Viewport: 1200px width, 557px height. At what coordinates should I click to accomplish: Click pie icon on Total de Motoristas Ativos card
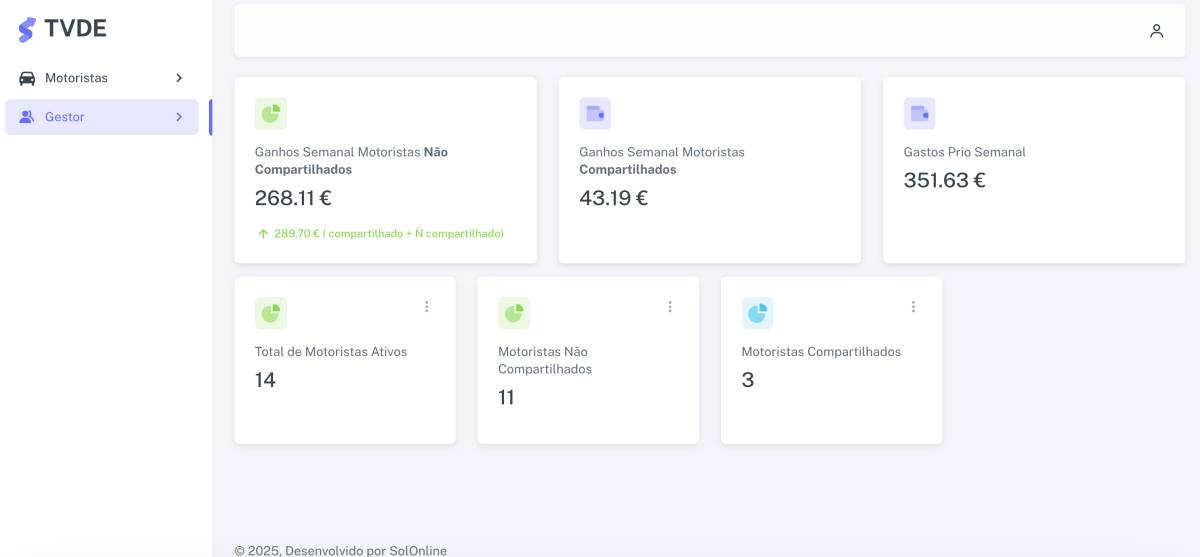pos(271,313)
